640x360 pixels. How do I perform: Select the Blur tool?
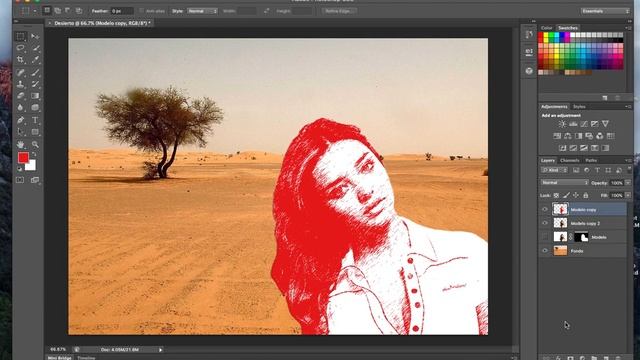click(20, 108)
